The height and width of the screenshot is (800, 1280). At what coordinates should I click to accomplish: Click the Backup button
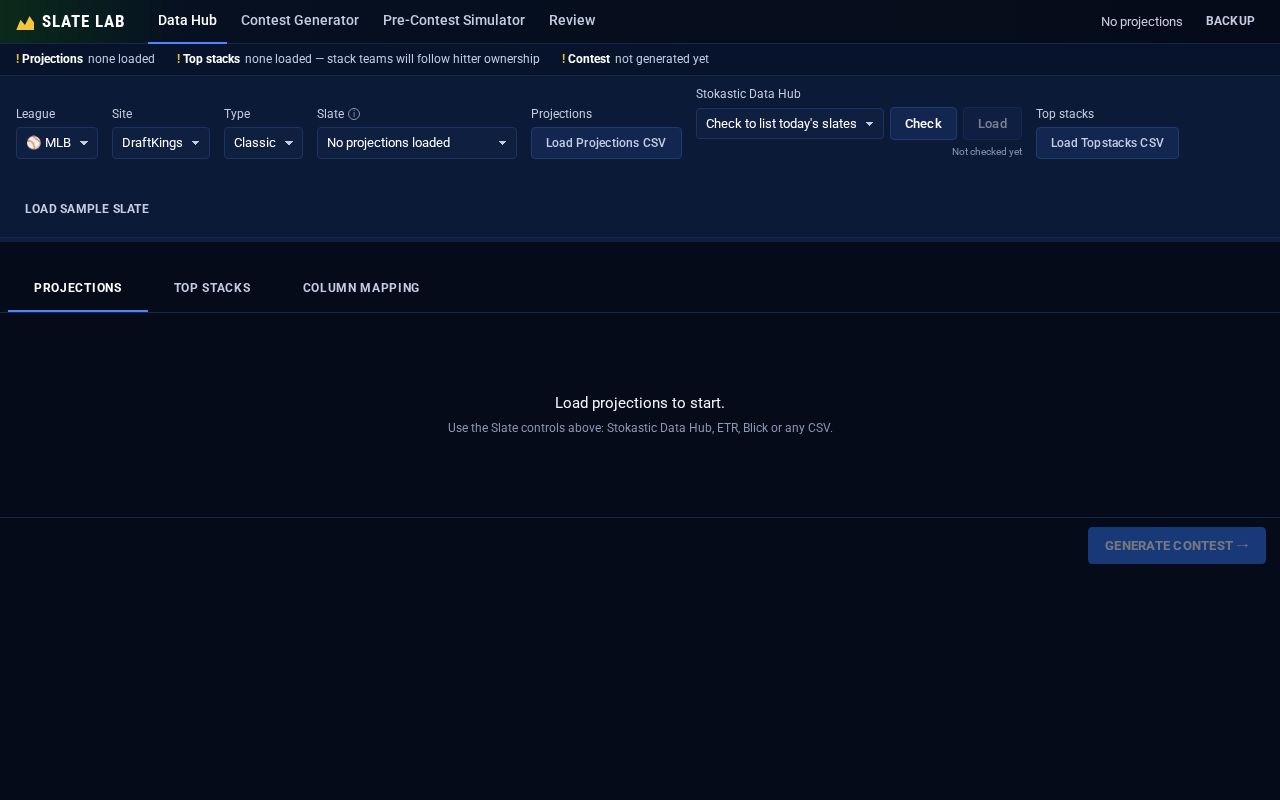point(1230,21)
